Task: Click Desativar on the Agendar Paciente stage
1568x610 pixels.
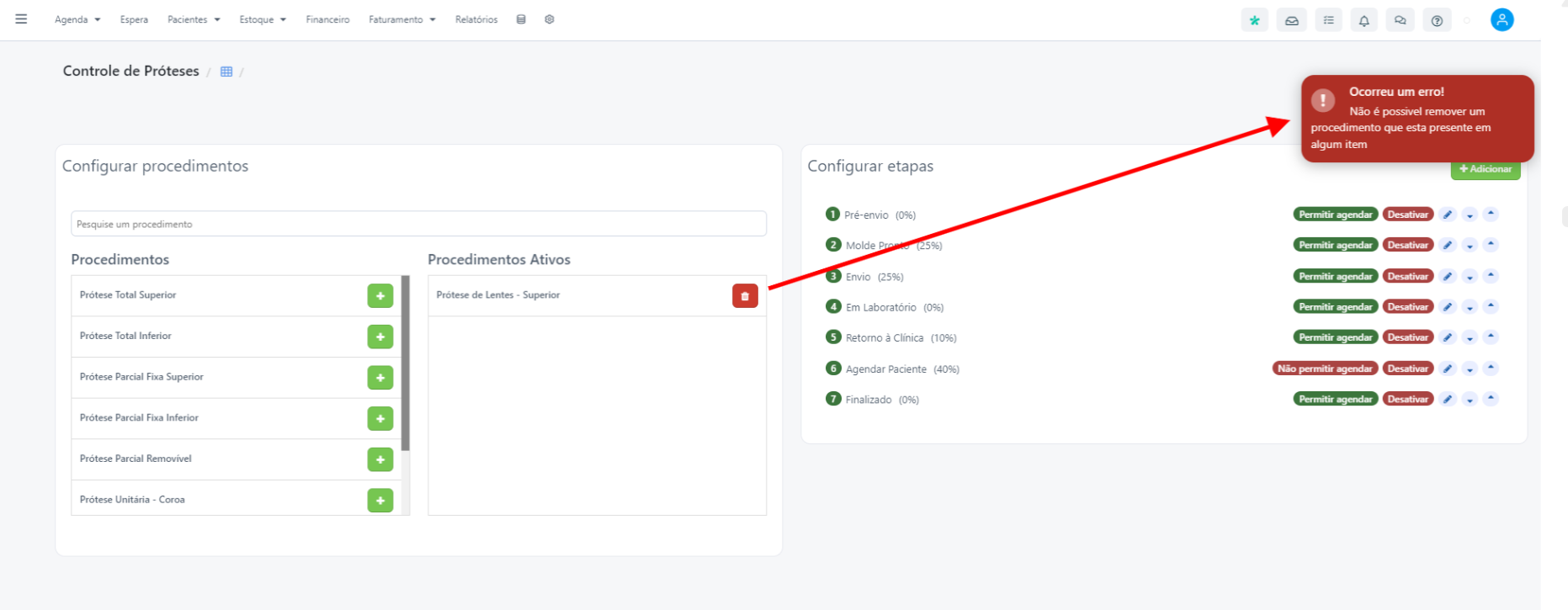Action: click(x=1408, y=369)
